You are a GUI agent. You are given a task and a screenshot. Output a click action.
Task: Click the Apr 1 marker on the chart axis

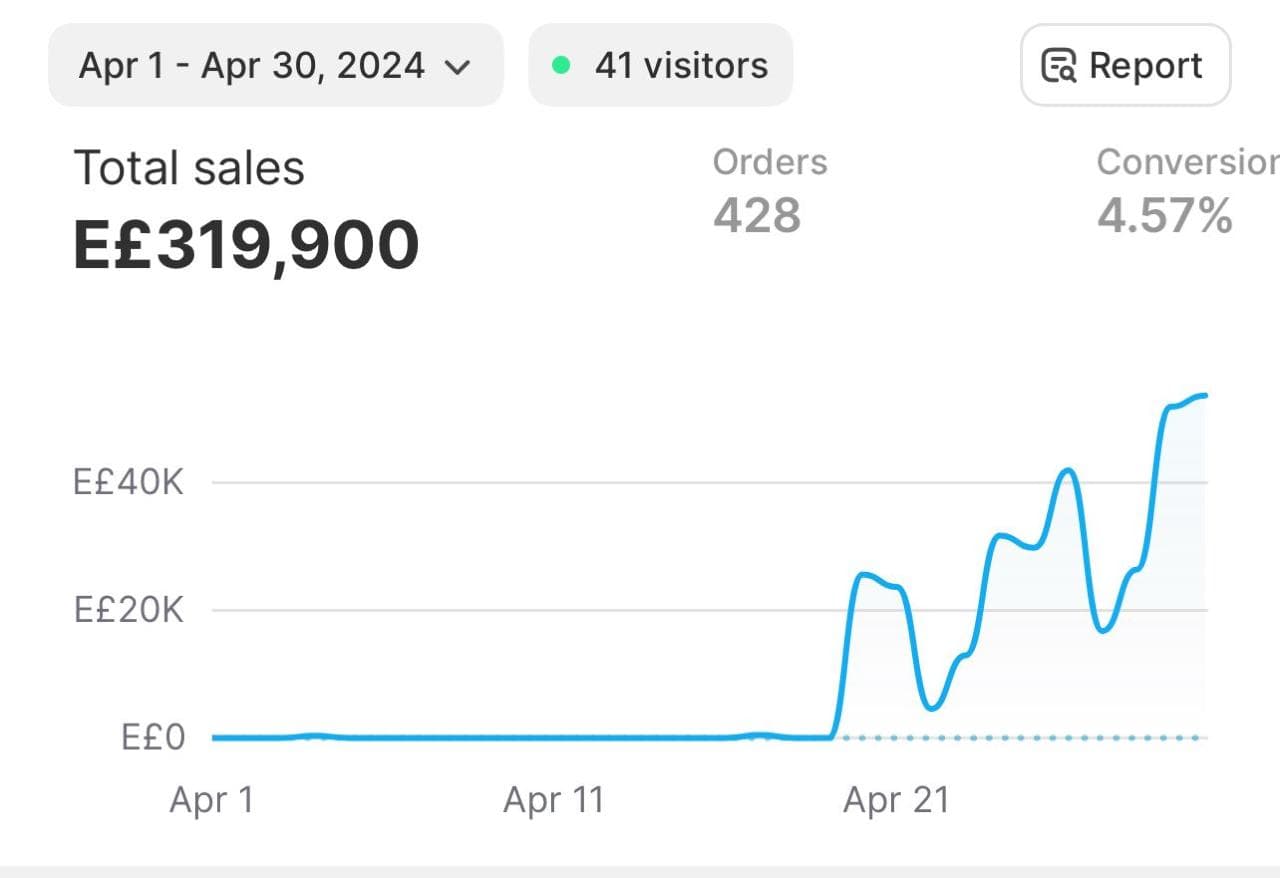pos(212,800)
